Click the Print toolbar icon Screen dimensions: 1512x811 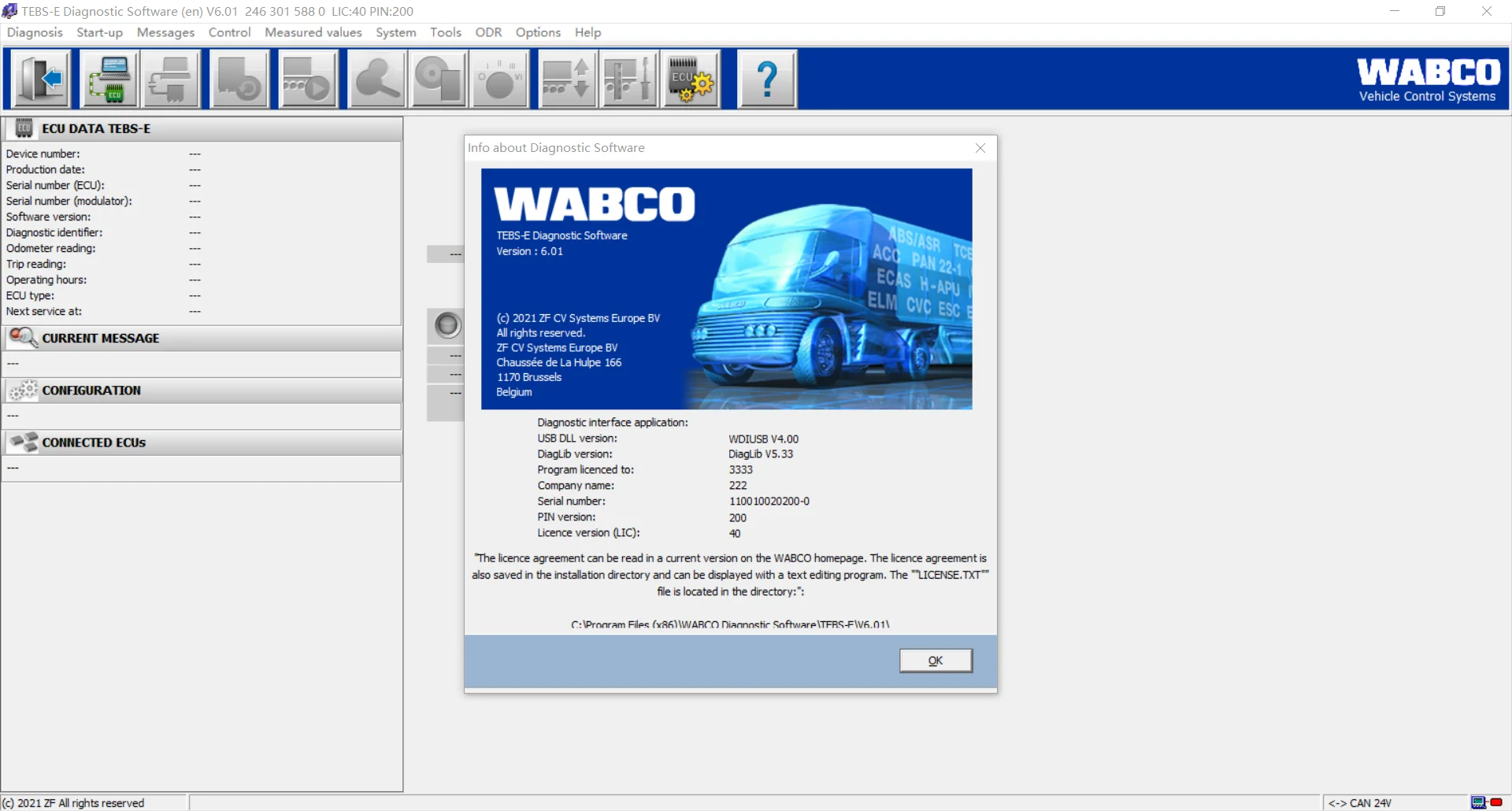pyautogui.click(x=172, y=79)
